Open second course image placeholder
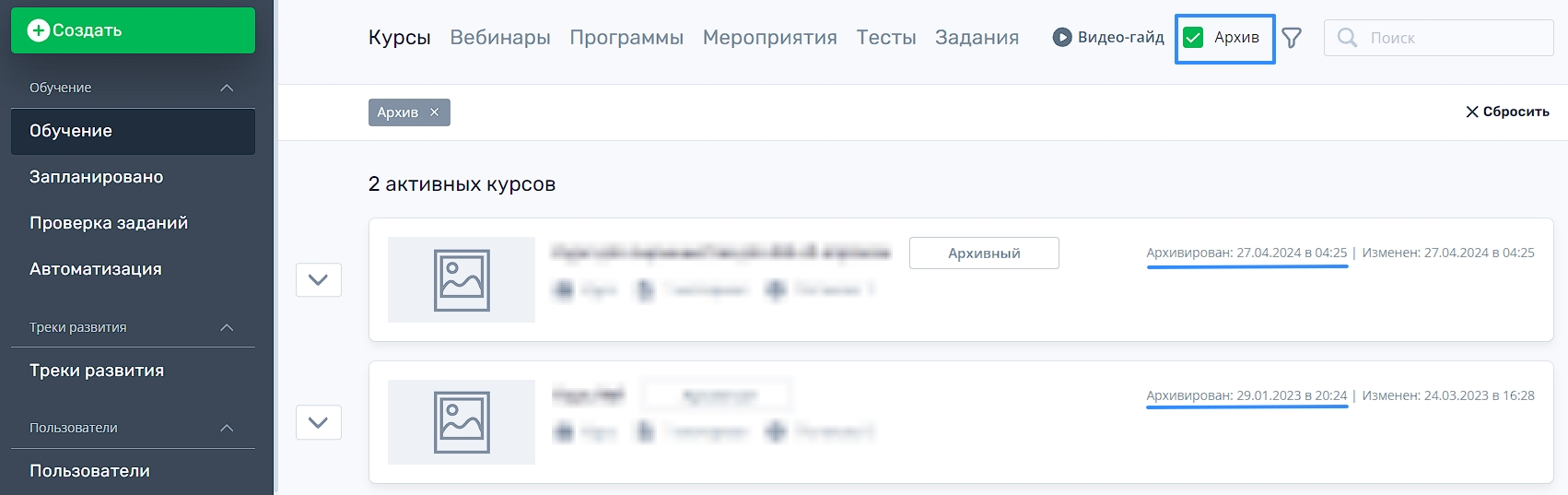Viewport: 1568px width, 495px height. 462,422
